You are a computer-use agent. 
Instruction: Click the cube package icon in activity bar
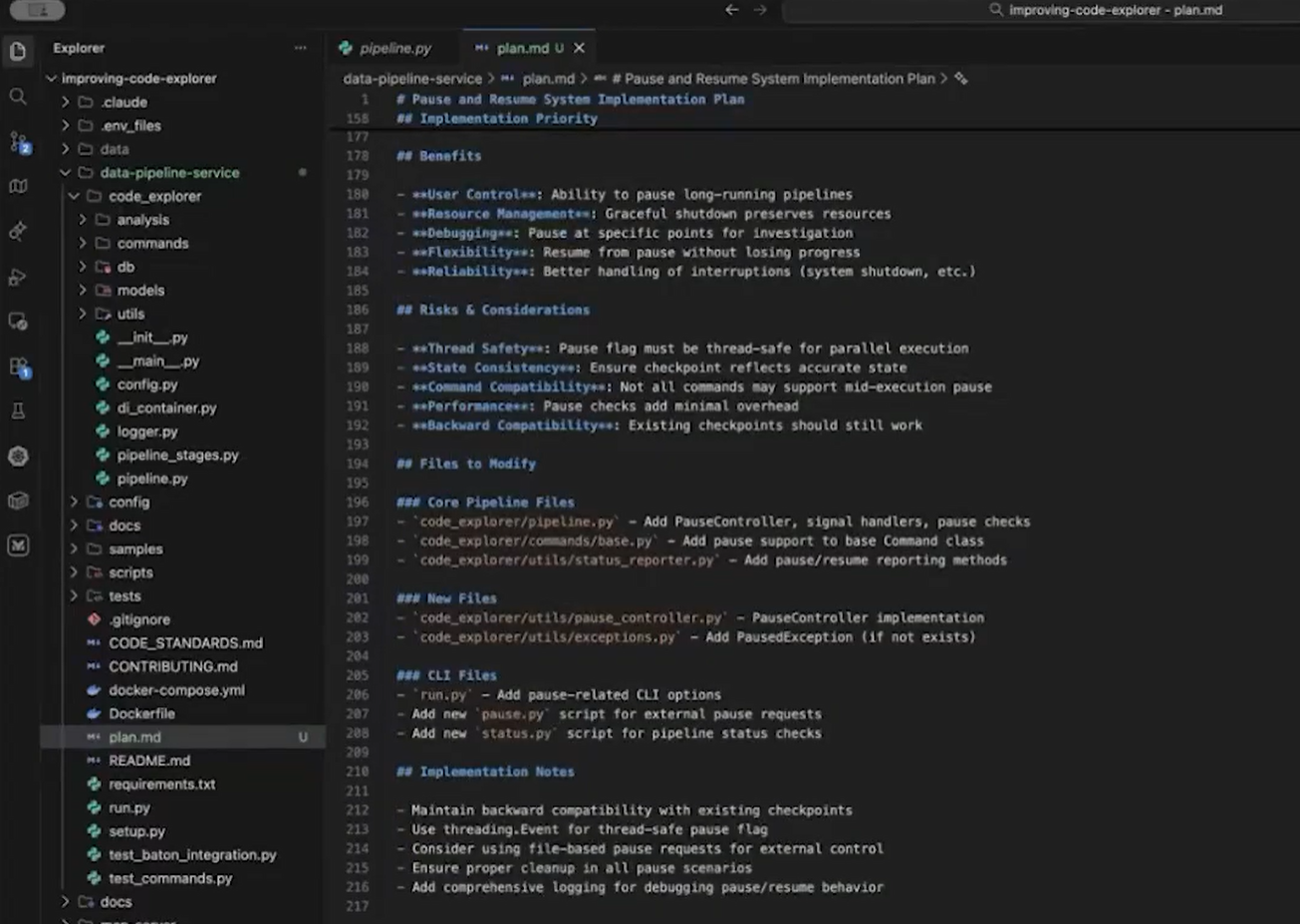click(18, 501)
